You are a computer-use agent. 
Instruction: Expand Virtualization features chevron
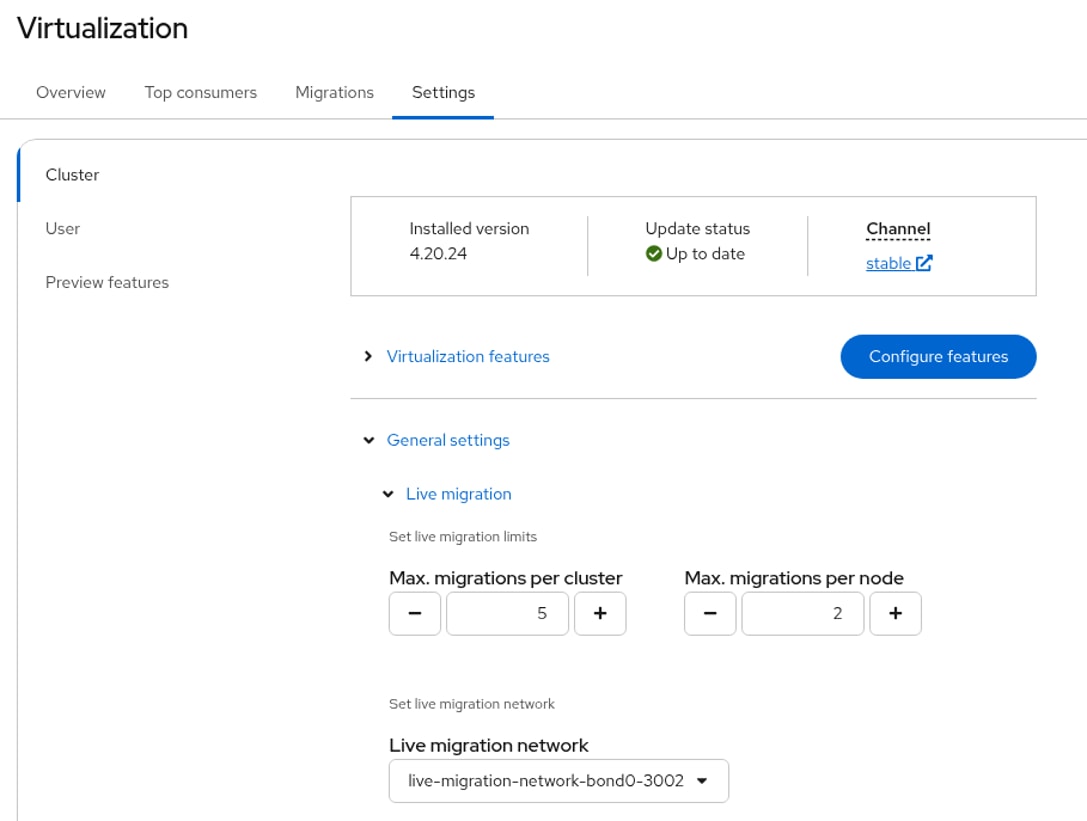click(x=368, y=356)
